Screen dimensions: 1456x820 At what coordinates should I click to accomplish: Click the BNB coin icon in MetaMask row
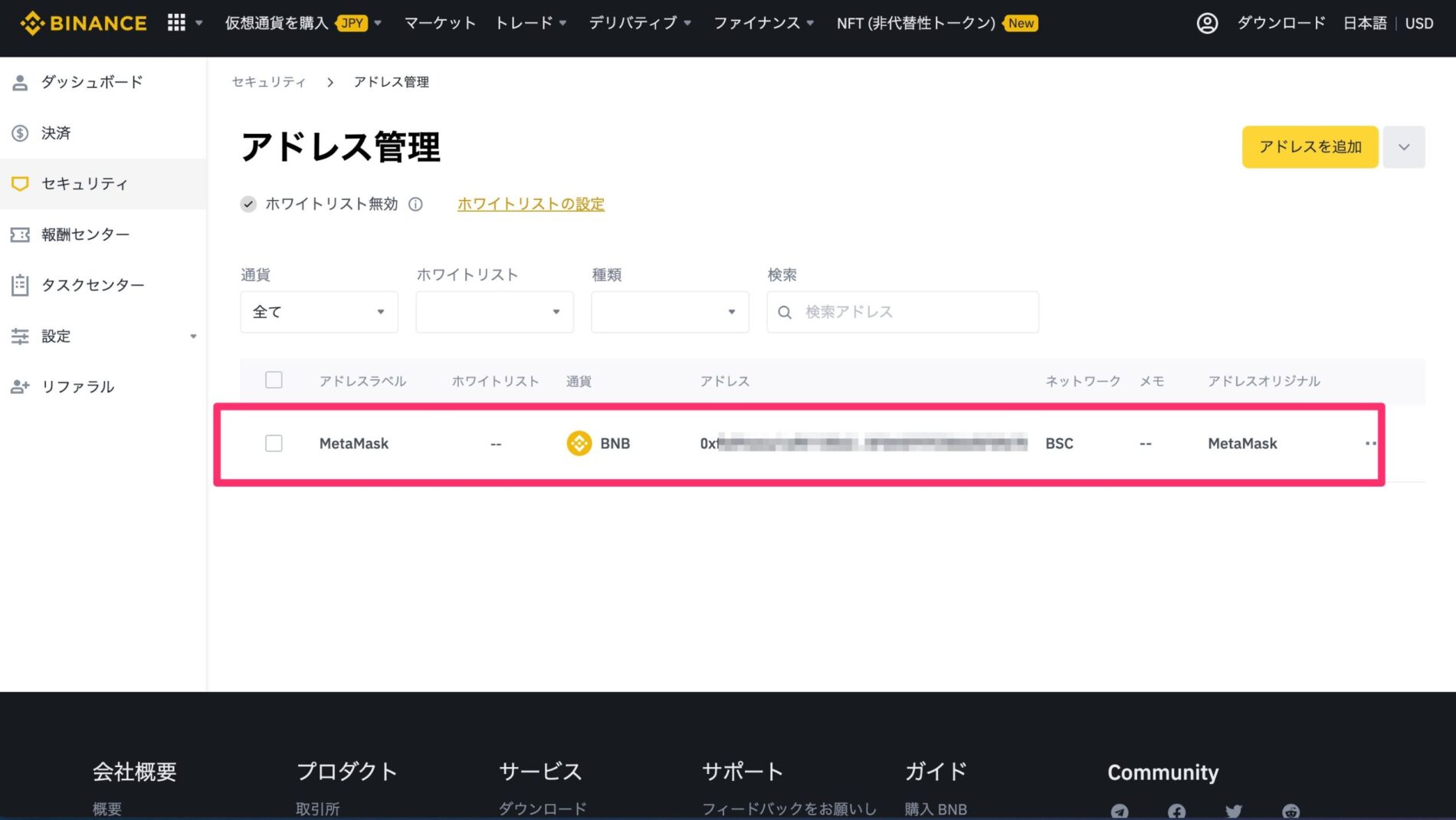[x=579, y=443]
